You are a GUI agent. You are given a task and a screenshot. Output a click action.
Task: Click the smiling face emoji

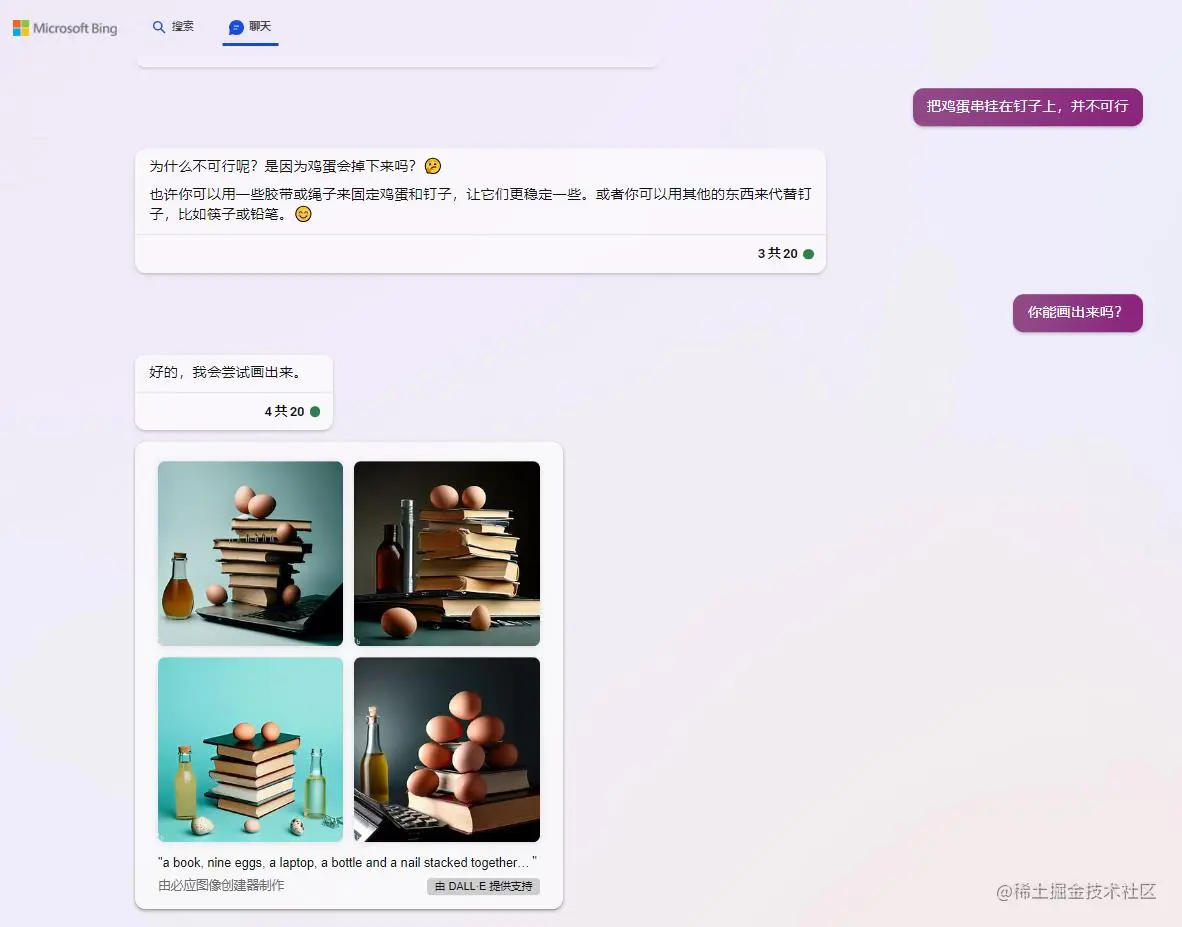click(x=303, y=214)
